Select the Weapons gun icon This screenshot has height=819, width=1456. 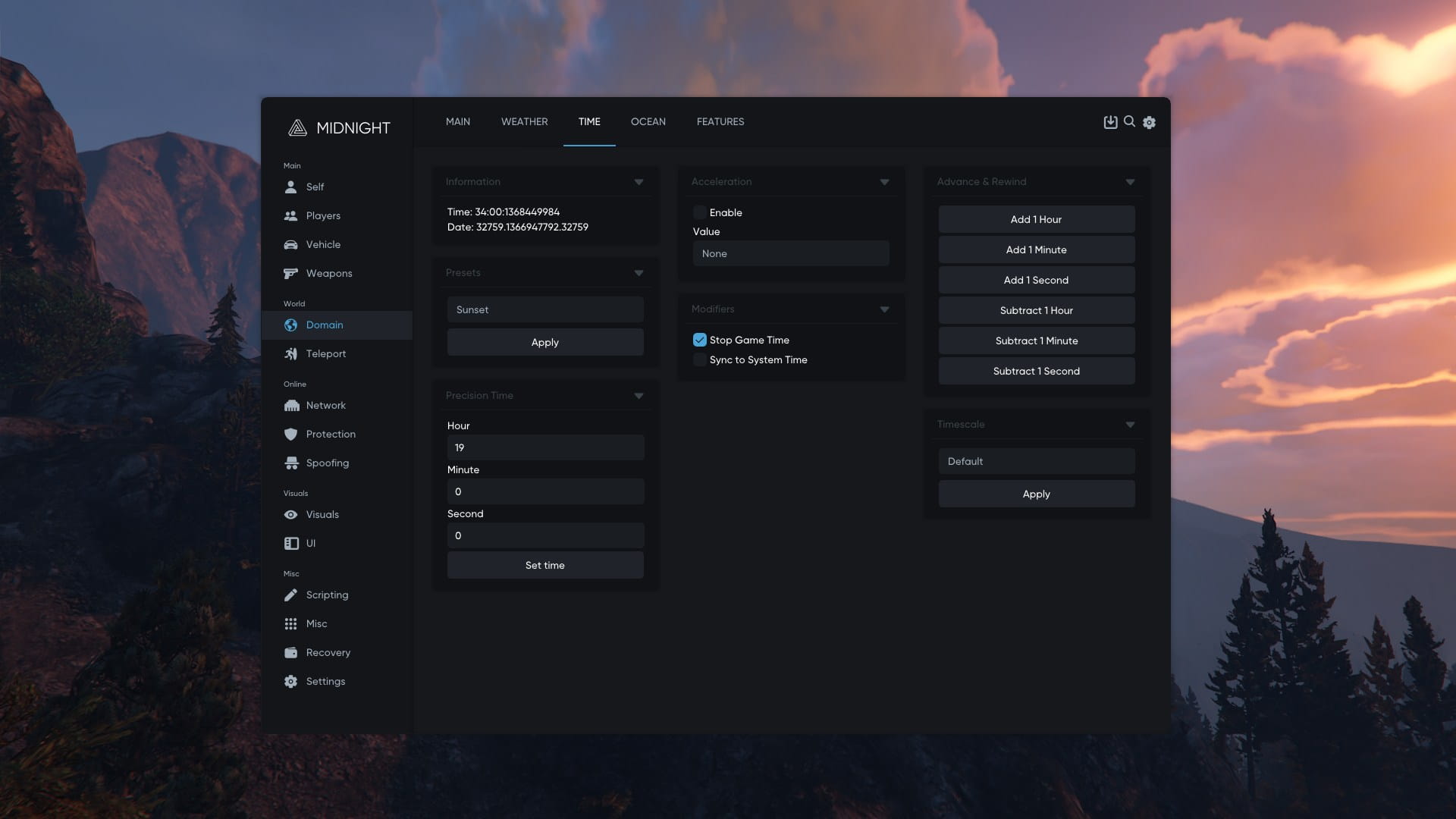[x=290, y=273]
